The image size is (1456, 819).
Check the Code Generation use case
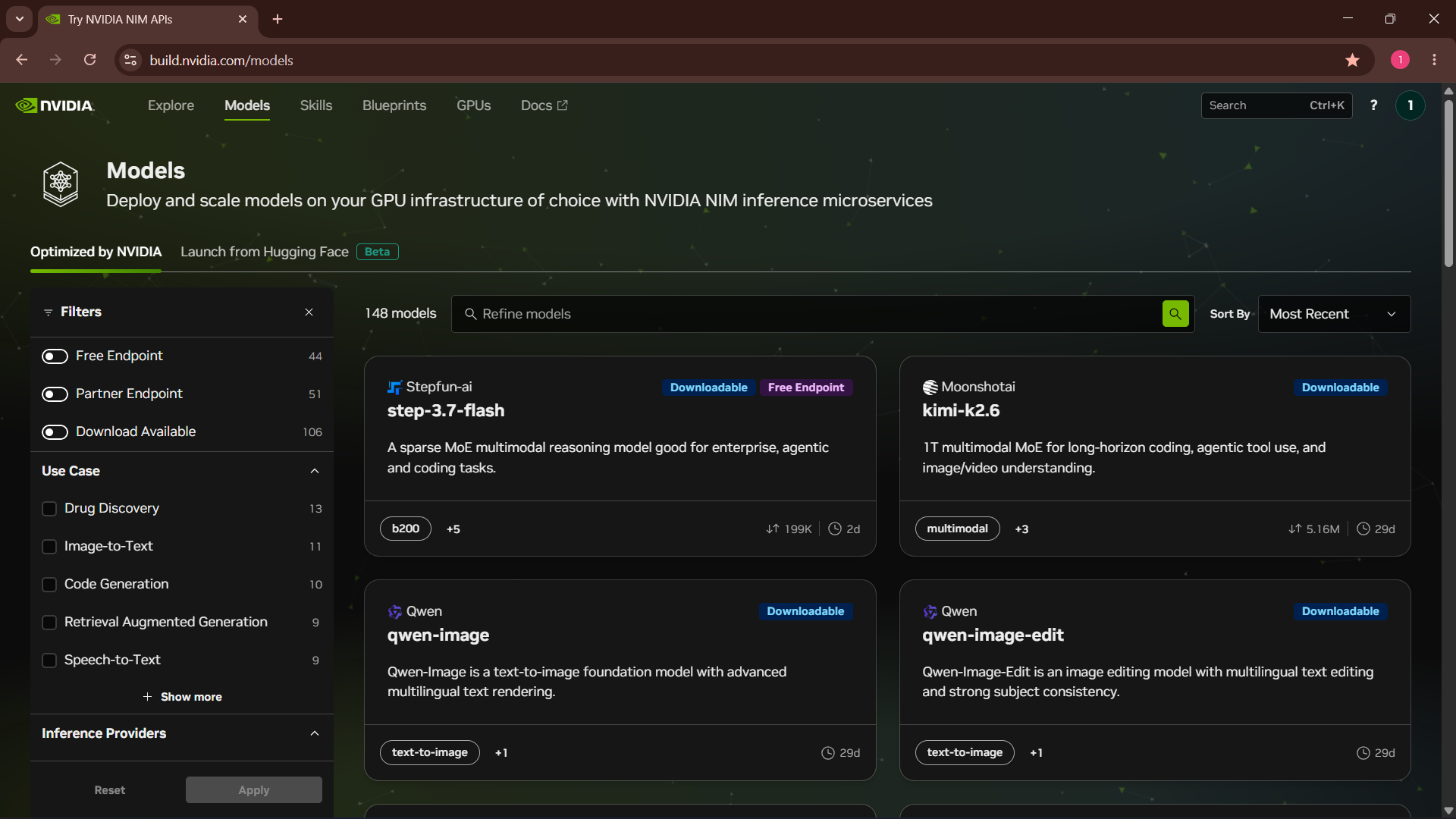[x=49, y=585]
